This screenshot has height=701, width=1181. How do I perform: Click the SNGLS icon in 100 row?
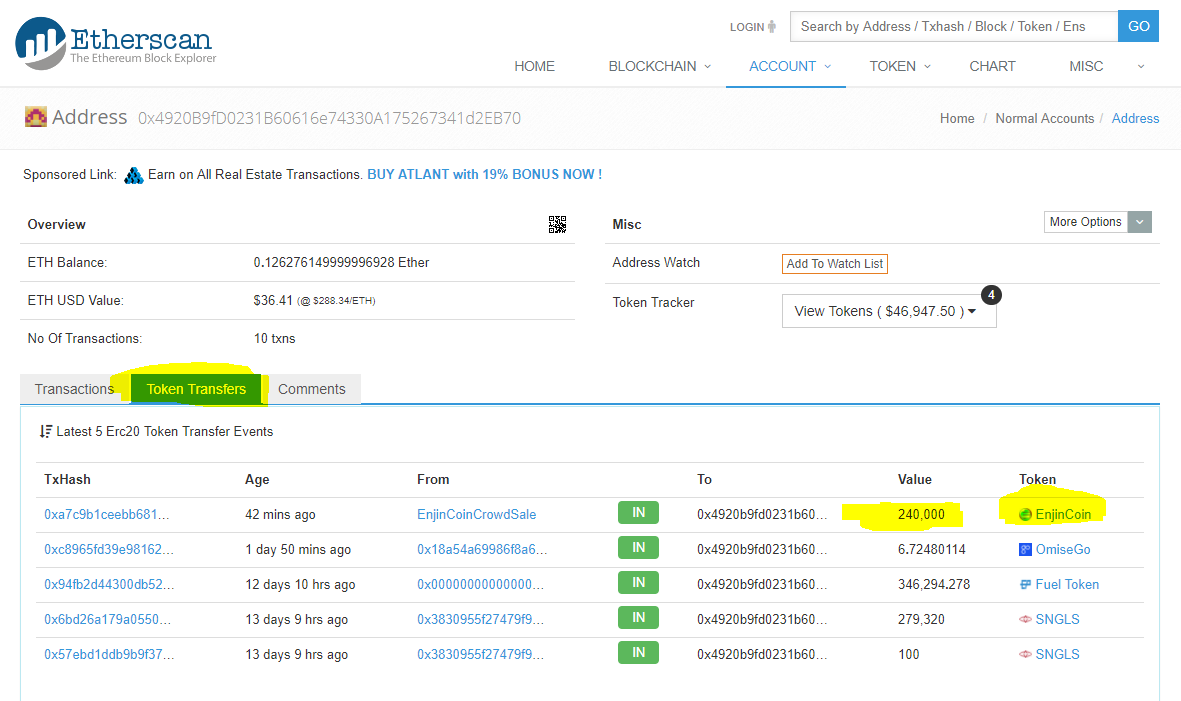coord(1025,654)
